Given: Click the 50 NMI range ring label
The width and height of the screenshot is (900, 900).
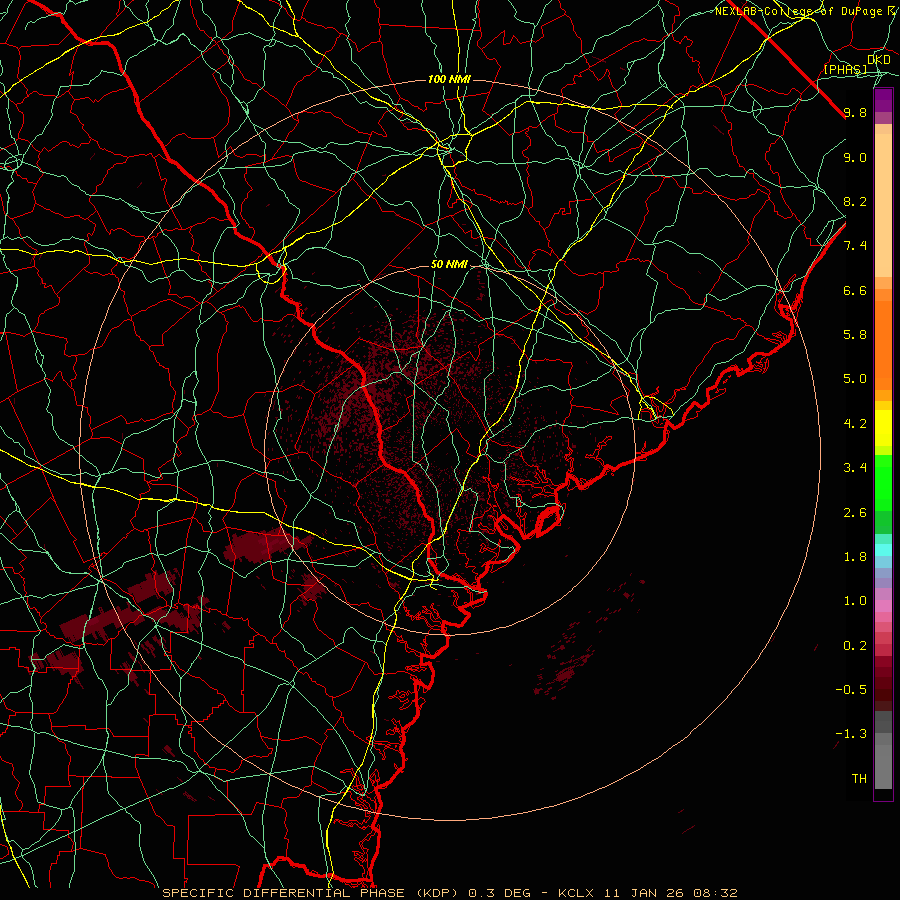Looking at the screenshot, I should coord(449,264).
